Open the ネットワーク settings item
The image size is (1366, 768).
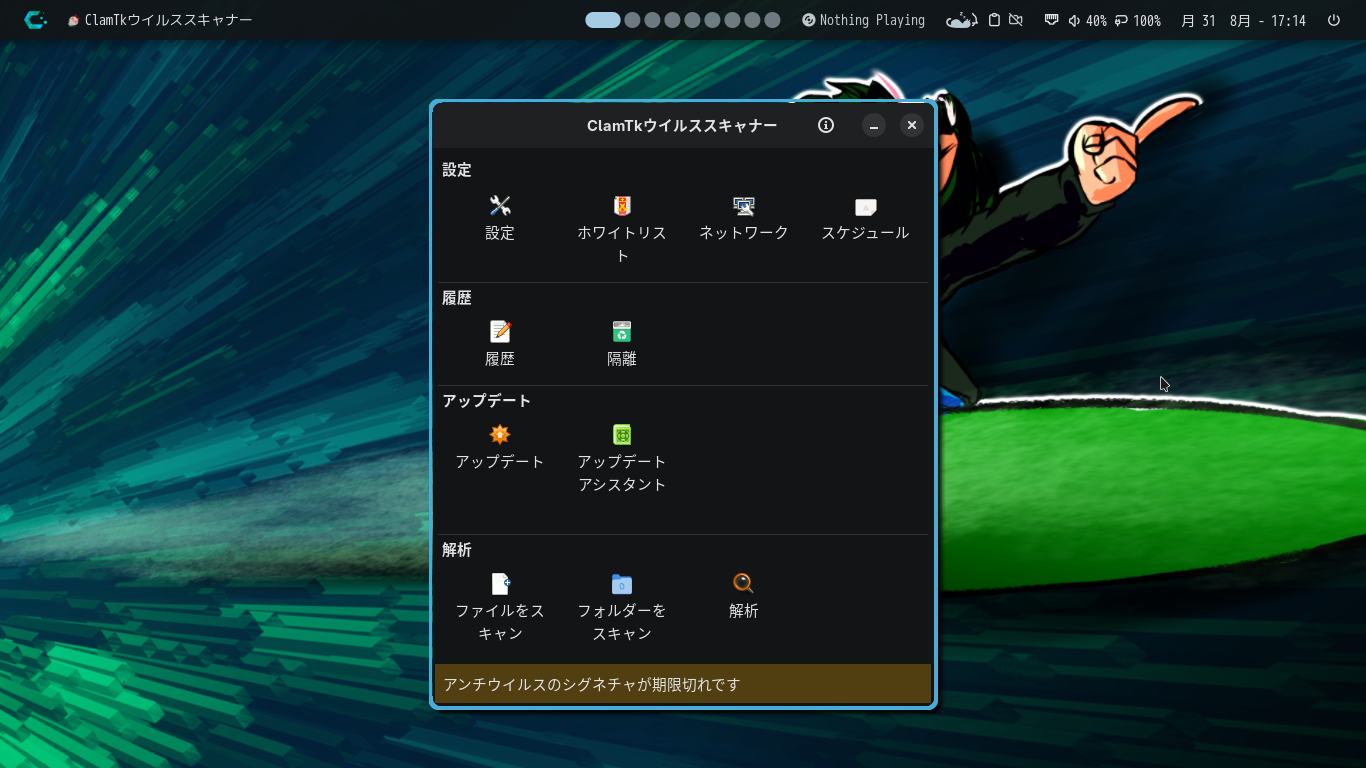pos(744,219)
